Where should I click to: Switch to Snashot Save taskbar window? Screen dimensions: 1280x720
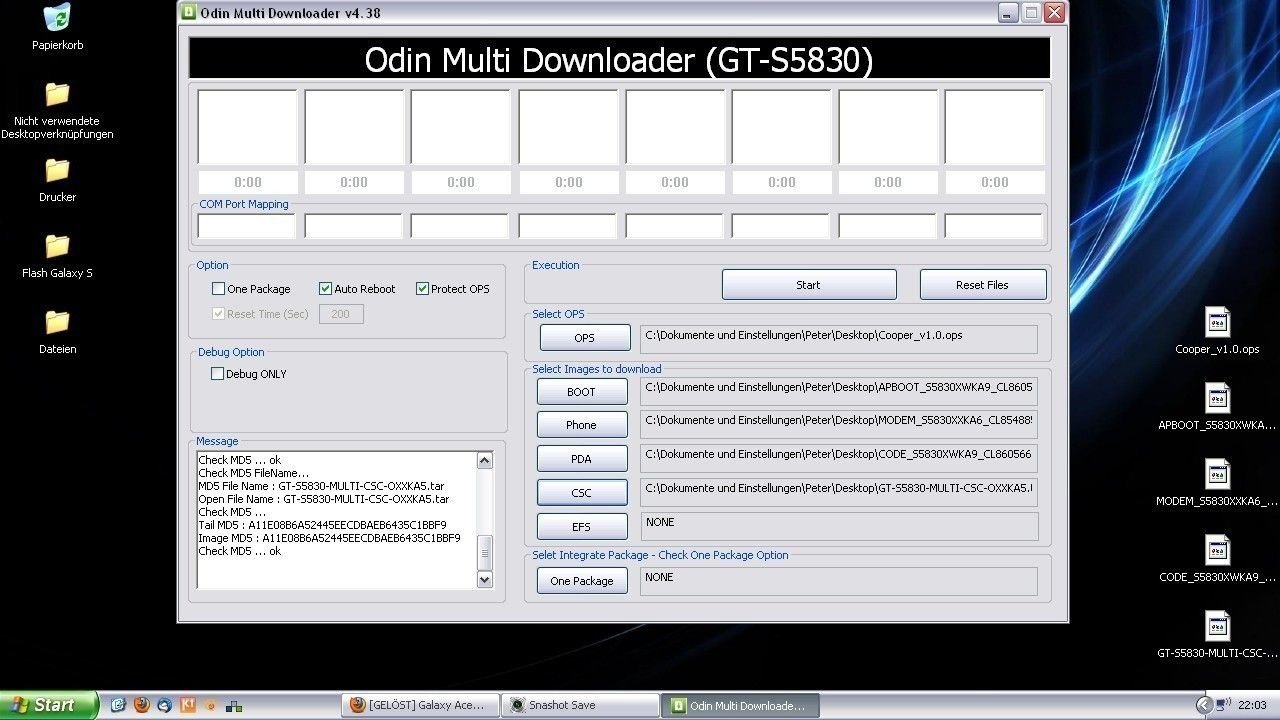tap(579, 705)
